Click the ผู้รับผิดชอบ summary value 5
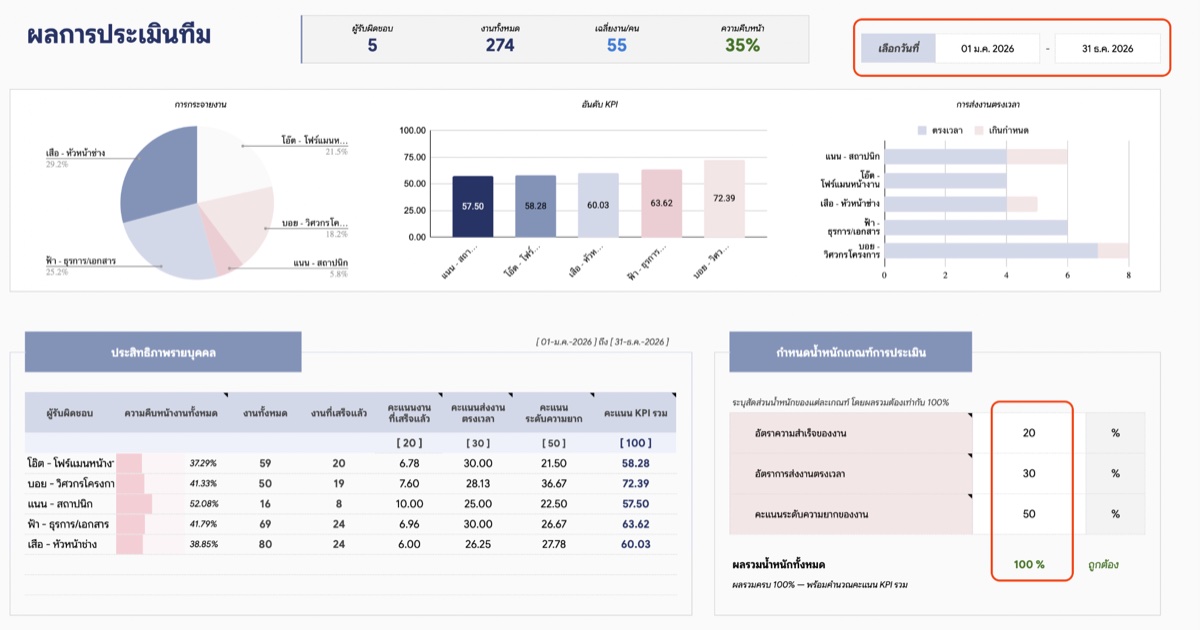The height and width of the screenshot is (630, 1200). click(x=372, y=45)
